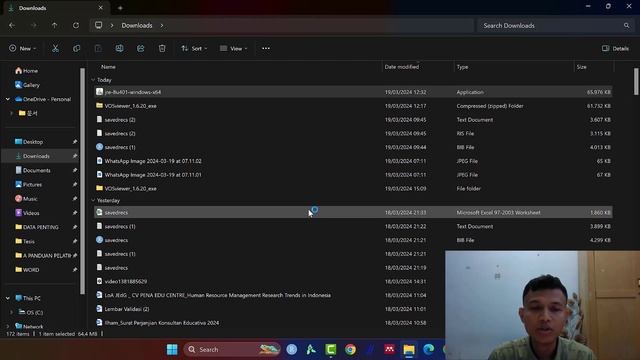640x360 pixels.
Task: Open a new tab with plus icon
Action: tap(120, 8)
